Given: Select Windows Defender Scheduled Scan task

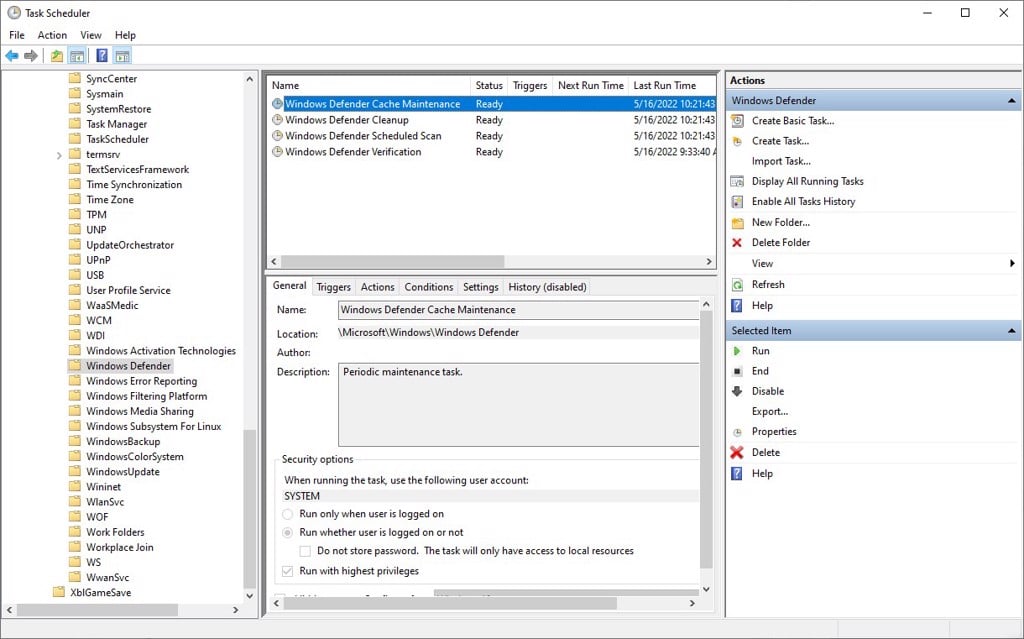Looking at the screenshot, I should [362, 136].
